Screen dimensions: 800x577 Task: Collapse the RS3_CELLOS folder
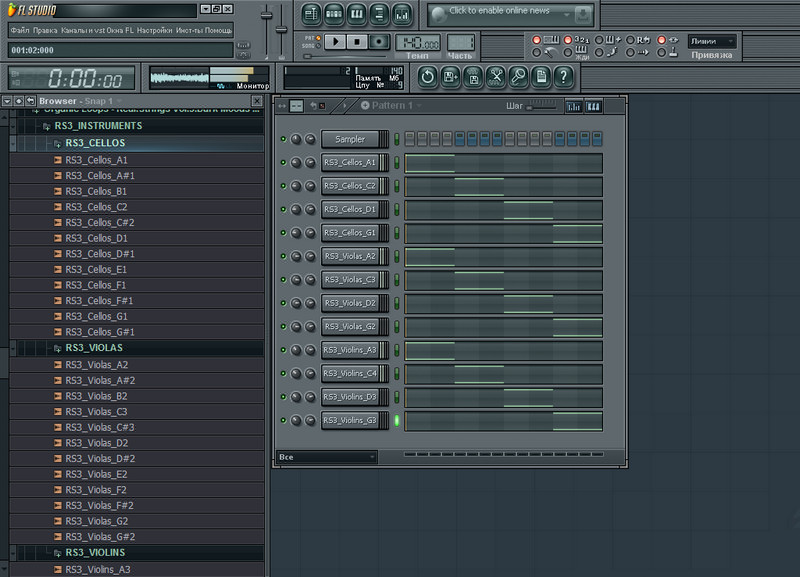95,144
